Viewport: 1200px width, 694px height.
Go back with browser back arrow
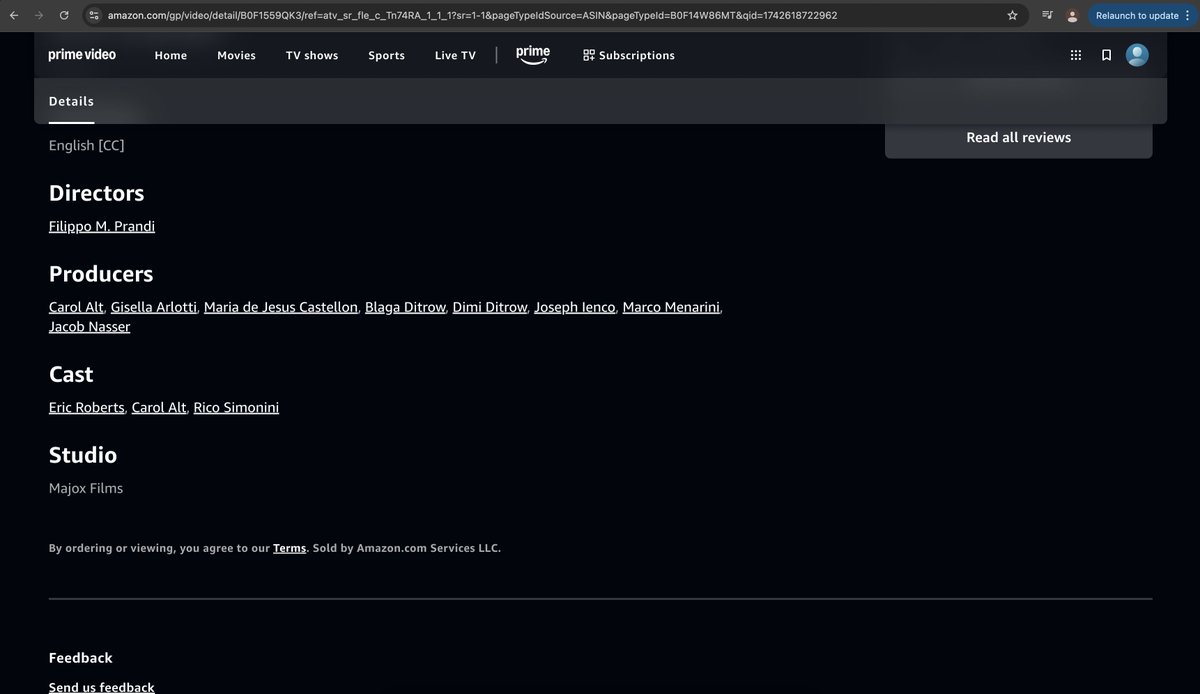[x=14, y=15]
